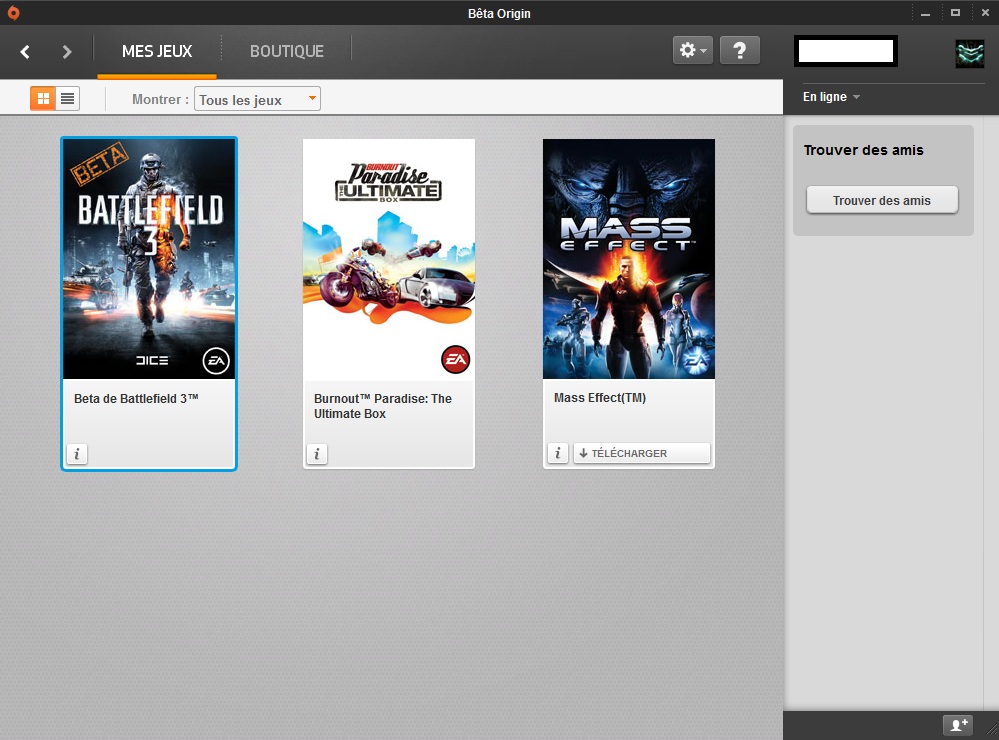Click the Origin logo in title bar

pos(13,13)
